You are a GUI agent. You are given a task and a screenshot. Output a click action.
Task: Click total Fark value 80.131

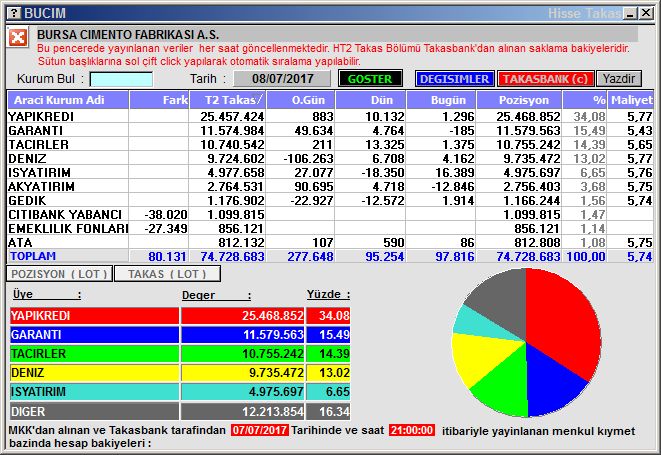click(x=167, y=256)
